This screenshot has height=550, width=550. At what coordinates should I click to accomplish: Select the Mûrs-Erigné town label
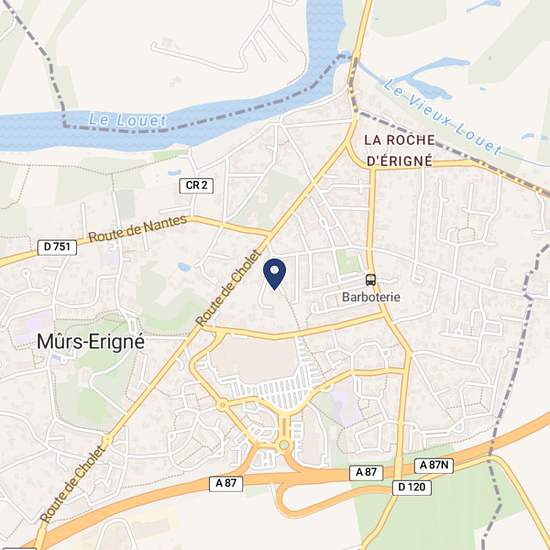90,341
